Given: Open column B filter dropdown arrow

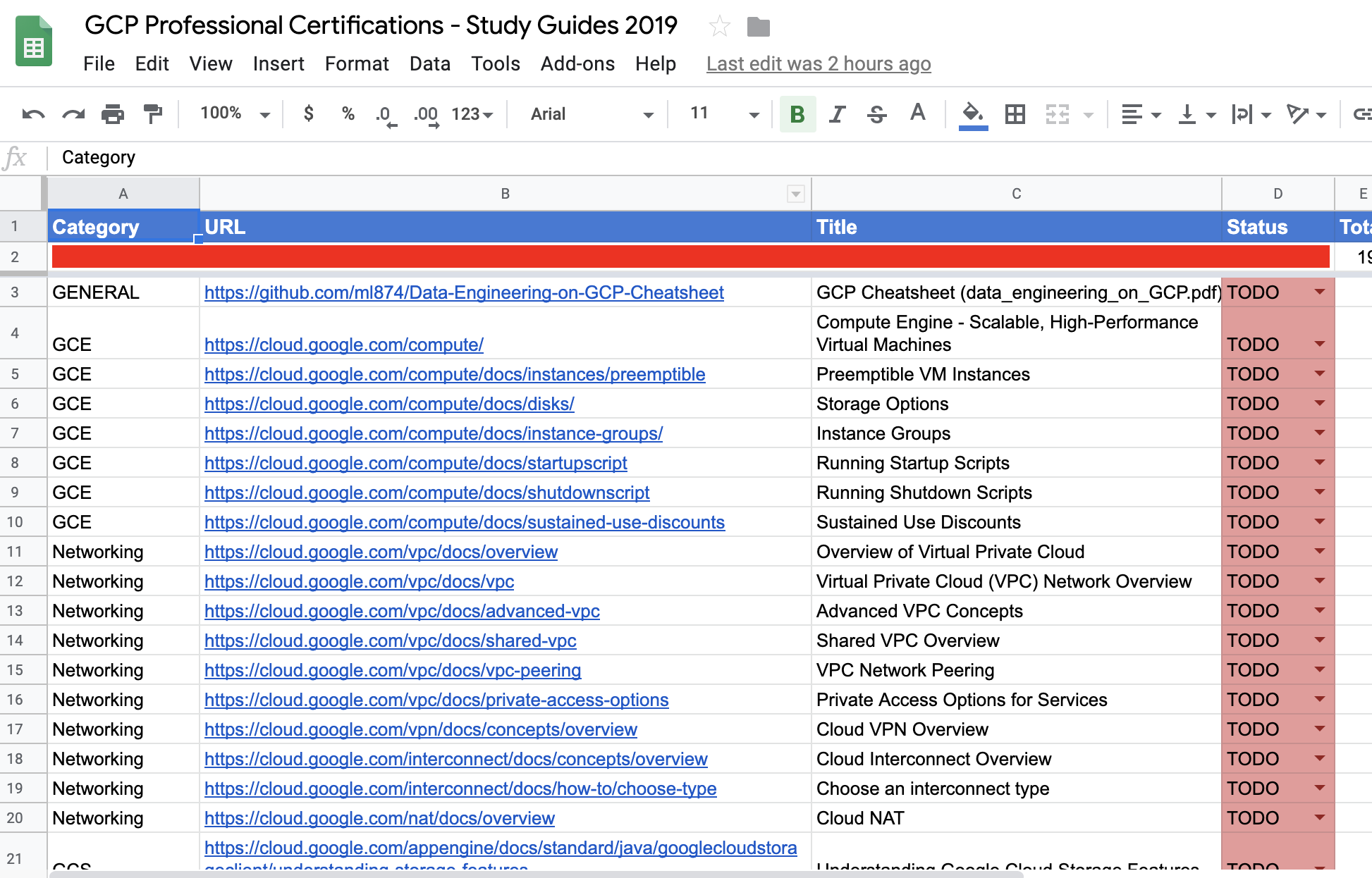Looking at the screenshot, I should click(795, 194).
